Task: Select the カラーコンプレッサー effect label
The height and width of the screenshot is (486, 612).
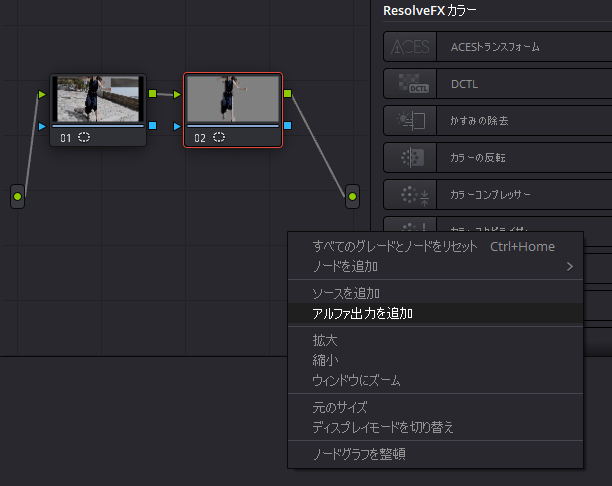Action: [x=490, y=194]
